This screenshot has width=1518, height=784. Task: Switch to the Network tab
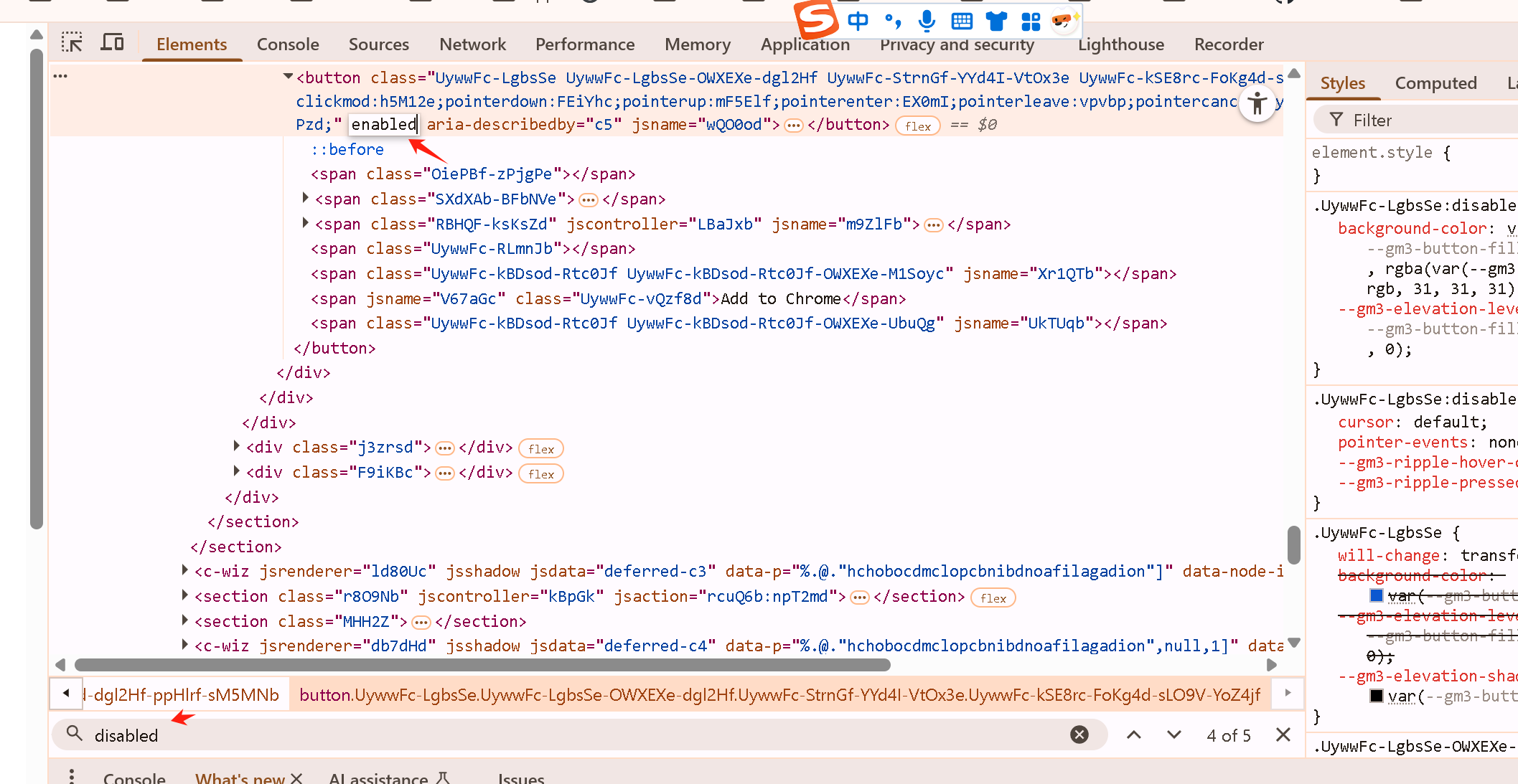click(472, 44)
